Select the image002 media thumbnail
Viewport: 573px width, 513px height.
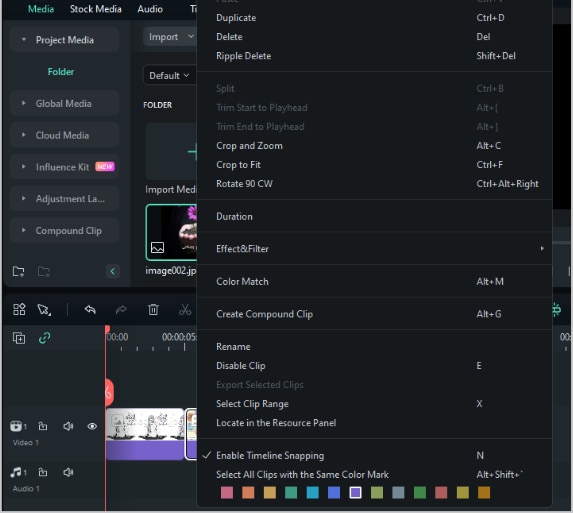tap(171, 232)
